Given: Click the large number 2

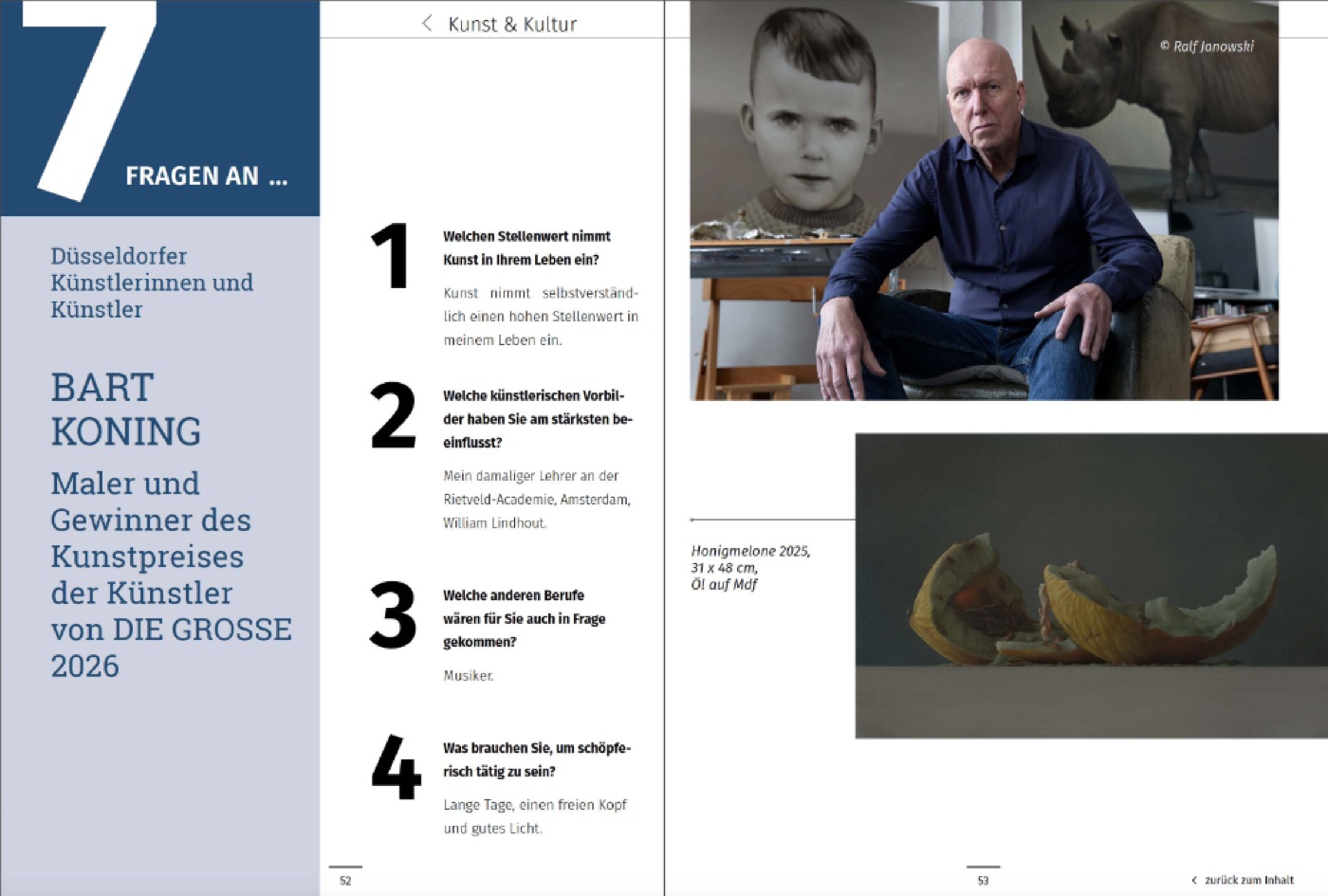Looking at the screenshot, I should click(x=393, y=415).
